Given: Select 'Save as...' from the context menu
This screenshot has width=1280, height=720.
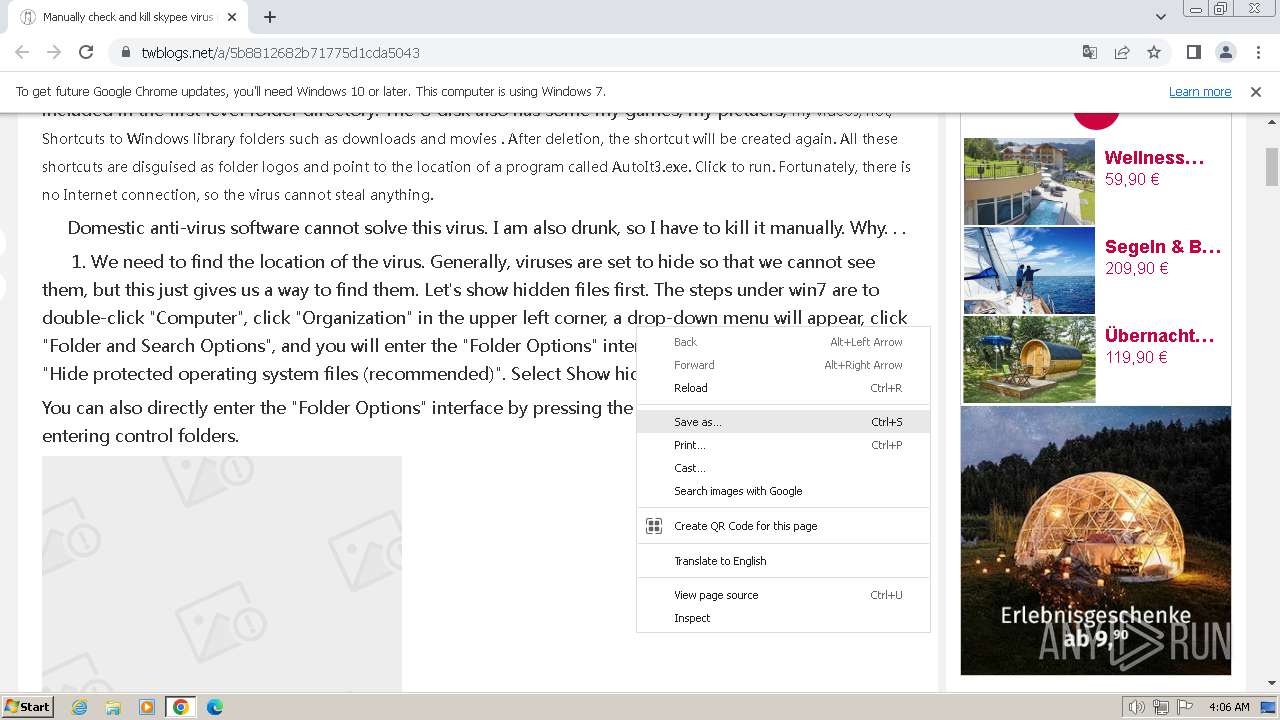Looking at the screenshot, I should [783, 422].
